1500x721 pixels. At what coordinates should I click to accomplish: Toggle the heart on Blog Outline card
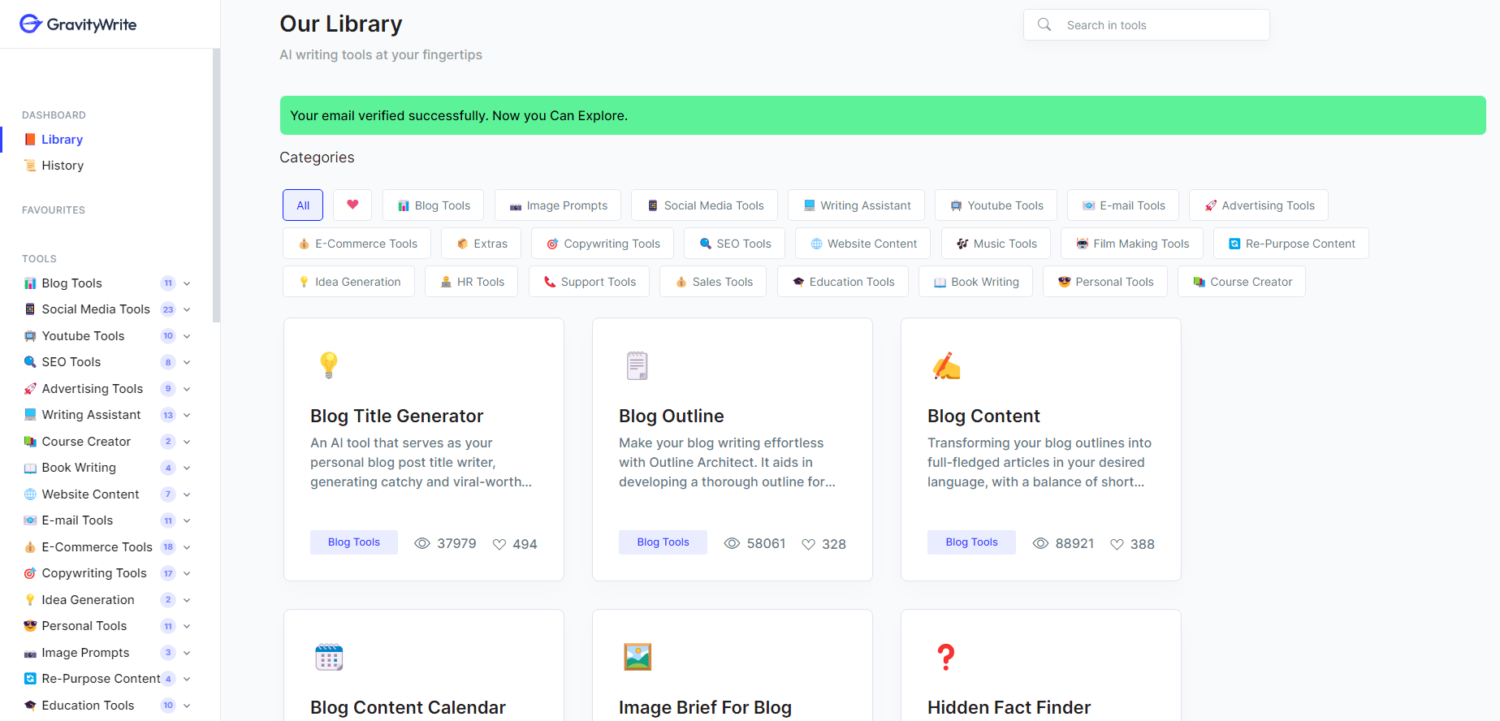pyautogui.click(x=808, y=544)
